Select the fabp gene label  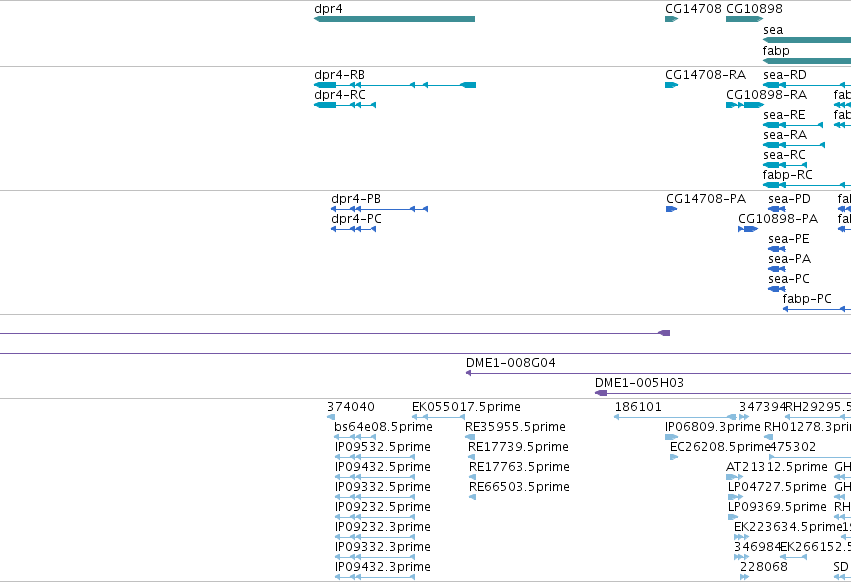click(776, 50)
